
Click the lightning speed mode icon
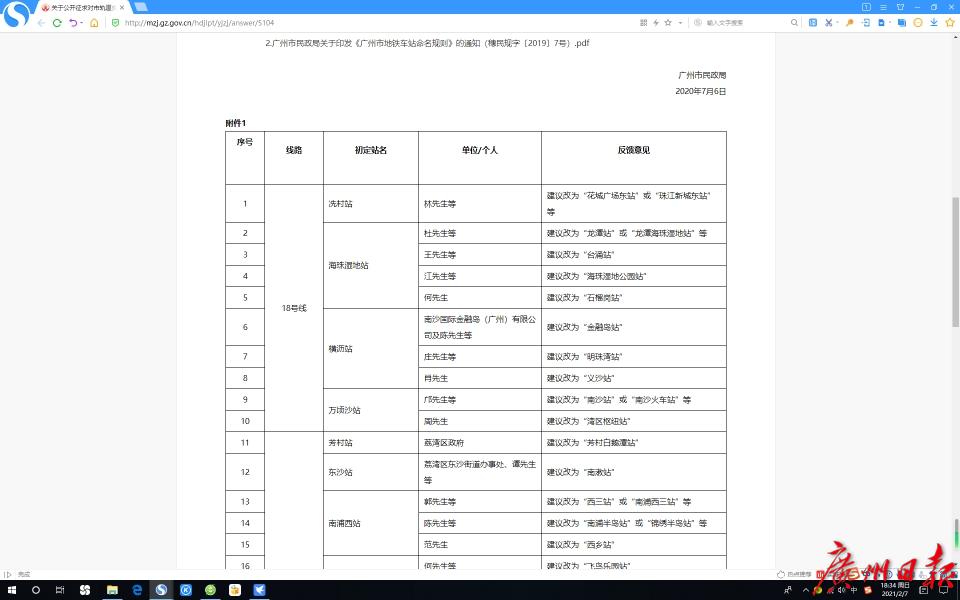tap(655, 22)
